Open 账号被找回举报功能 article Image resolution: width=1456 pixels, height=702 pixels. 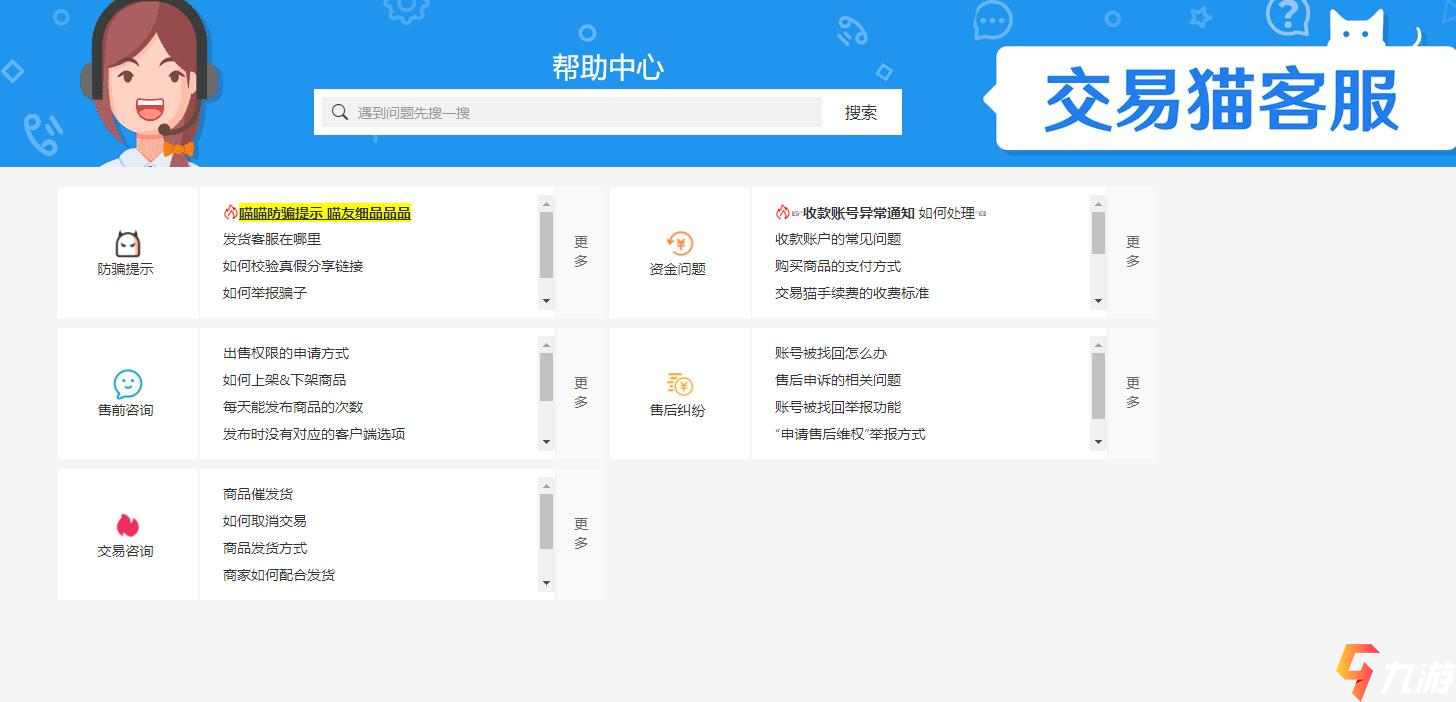(x=838, y=408)
